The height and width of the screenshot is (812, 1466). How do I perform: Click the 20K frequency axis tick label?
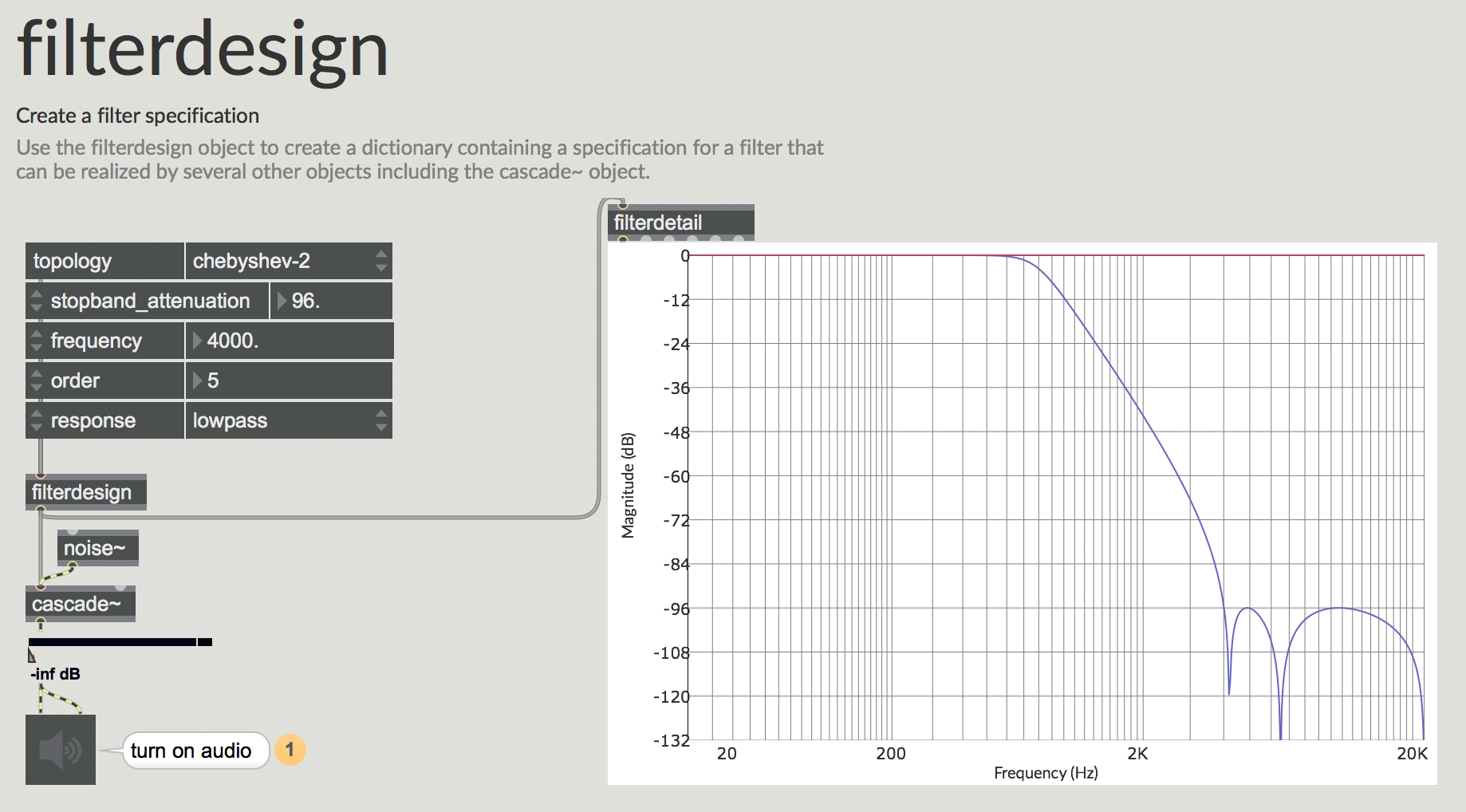(1412, 754)
